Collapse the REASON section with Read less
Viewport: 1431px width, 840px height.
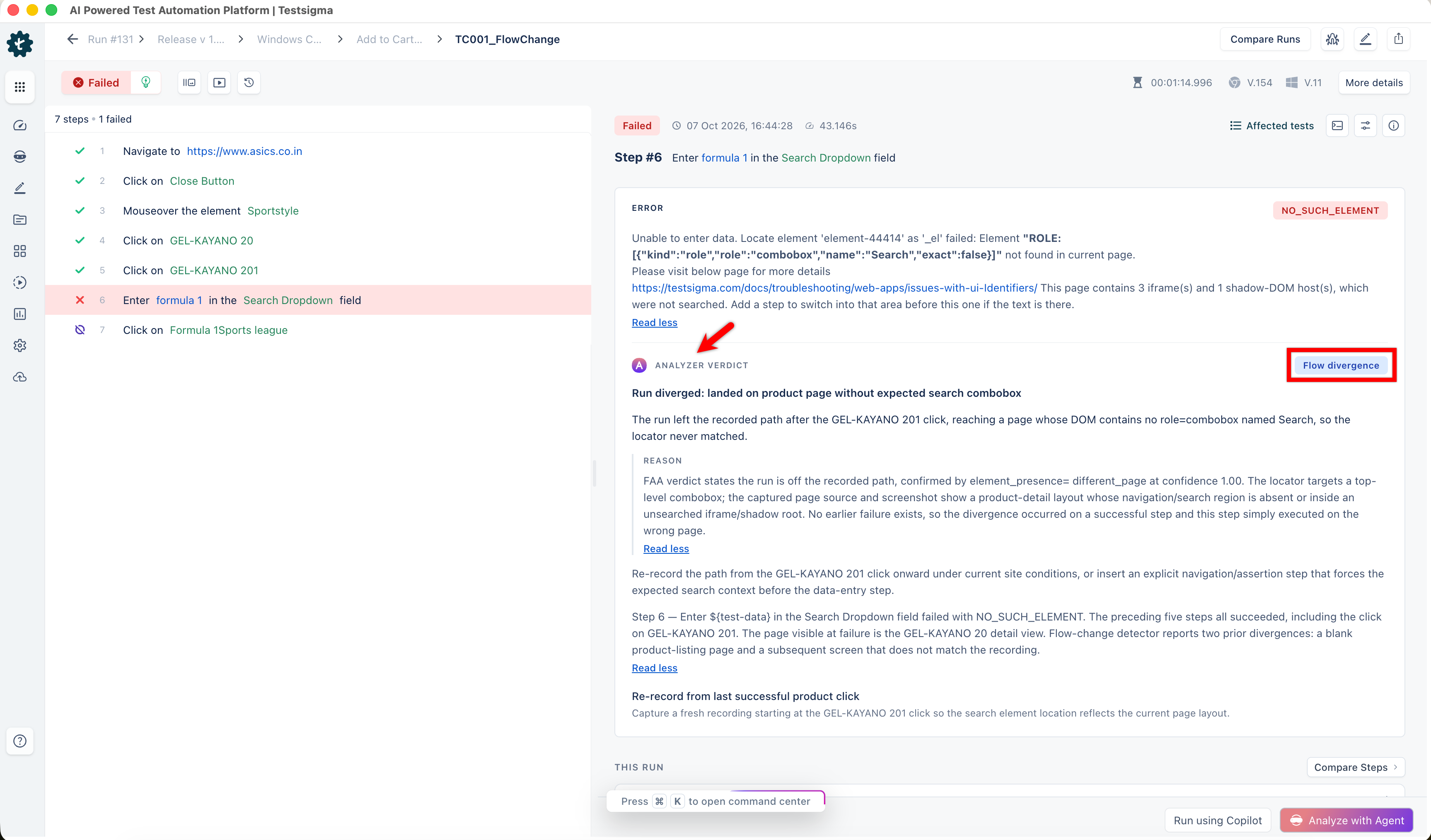666,549
